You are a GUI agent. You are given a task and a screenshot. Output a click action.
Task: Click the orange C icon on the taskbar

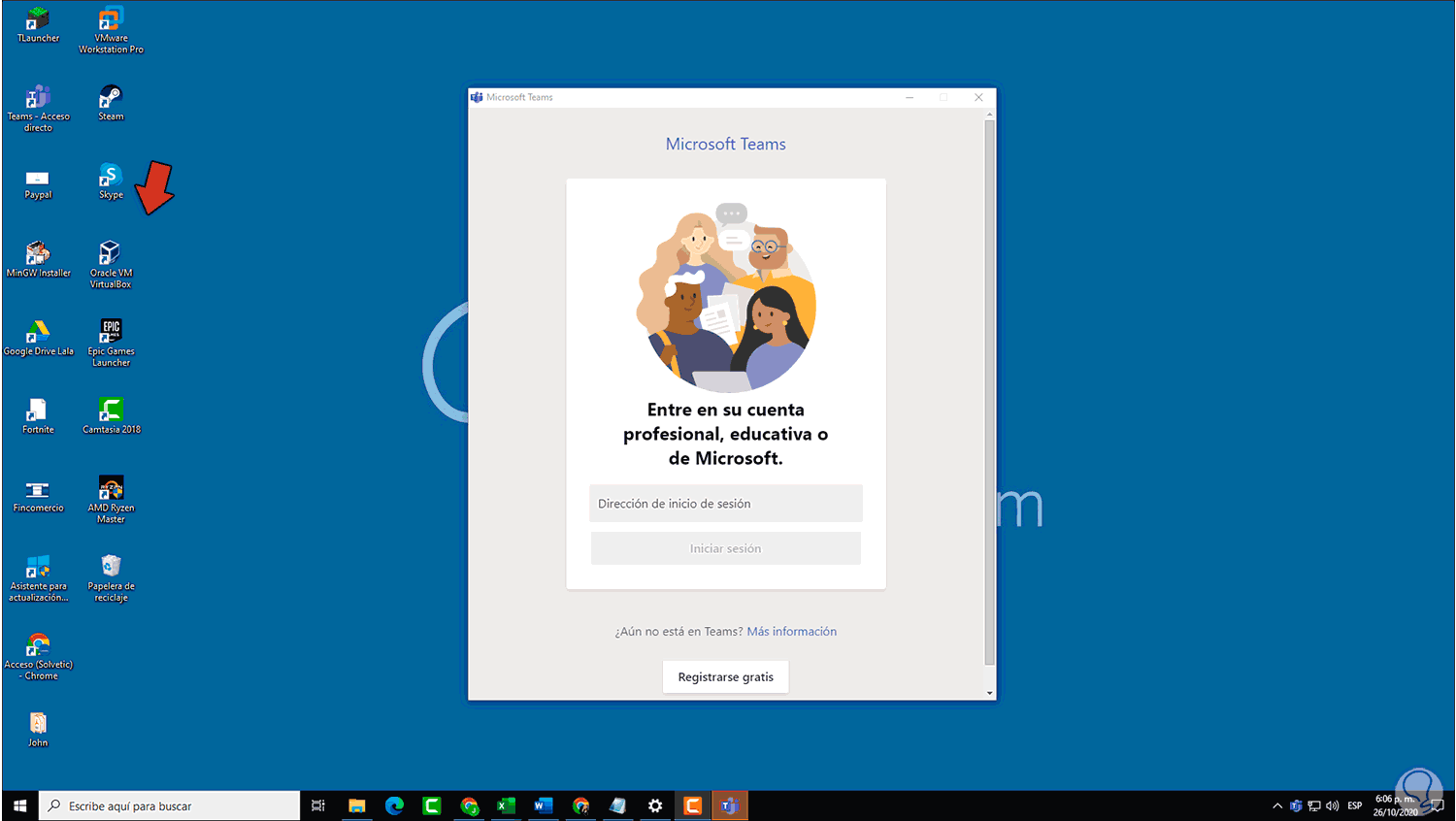coord(692,805)
